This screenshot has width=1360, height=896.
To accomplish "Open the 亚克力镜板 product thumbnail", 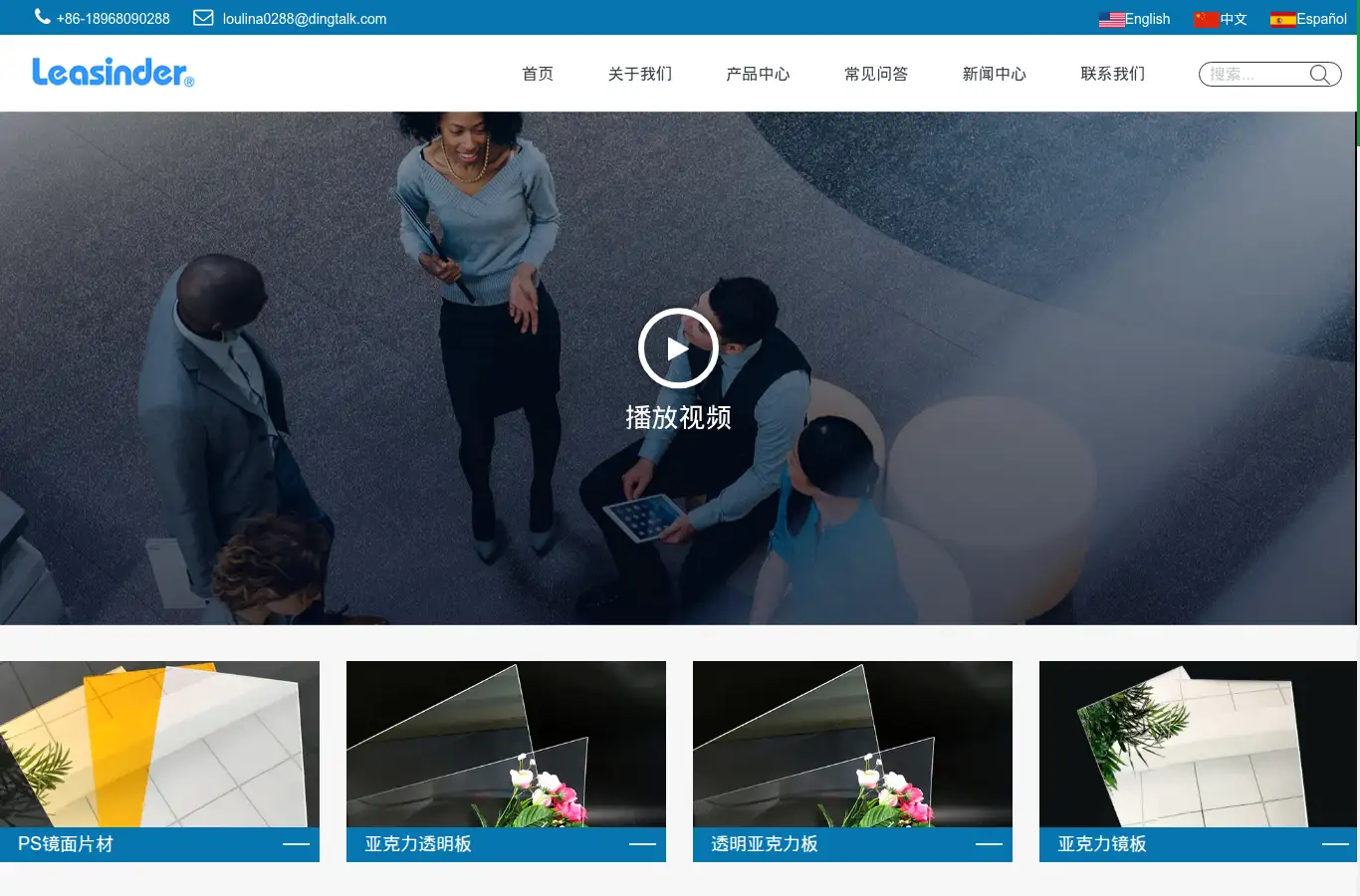I will (1198, 744).
